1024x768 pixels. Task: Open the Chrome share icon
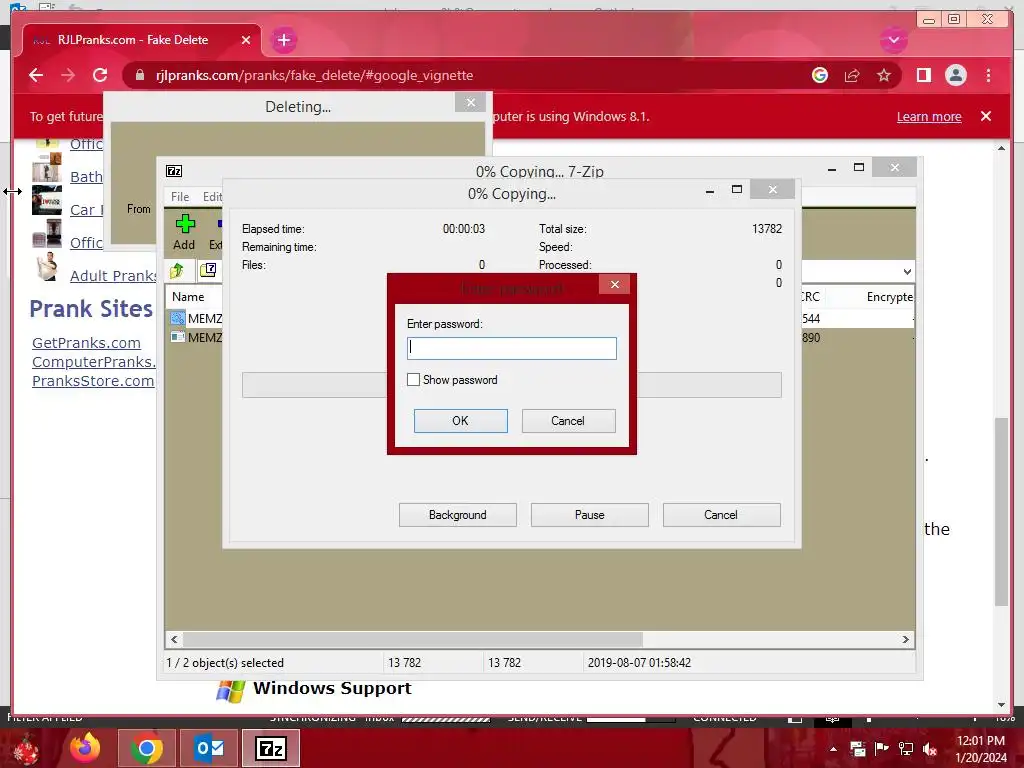click(852, 75)
